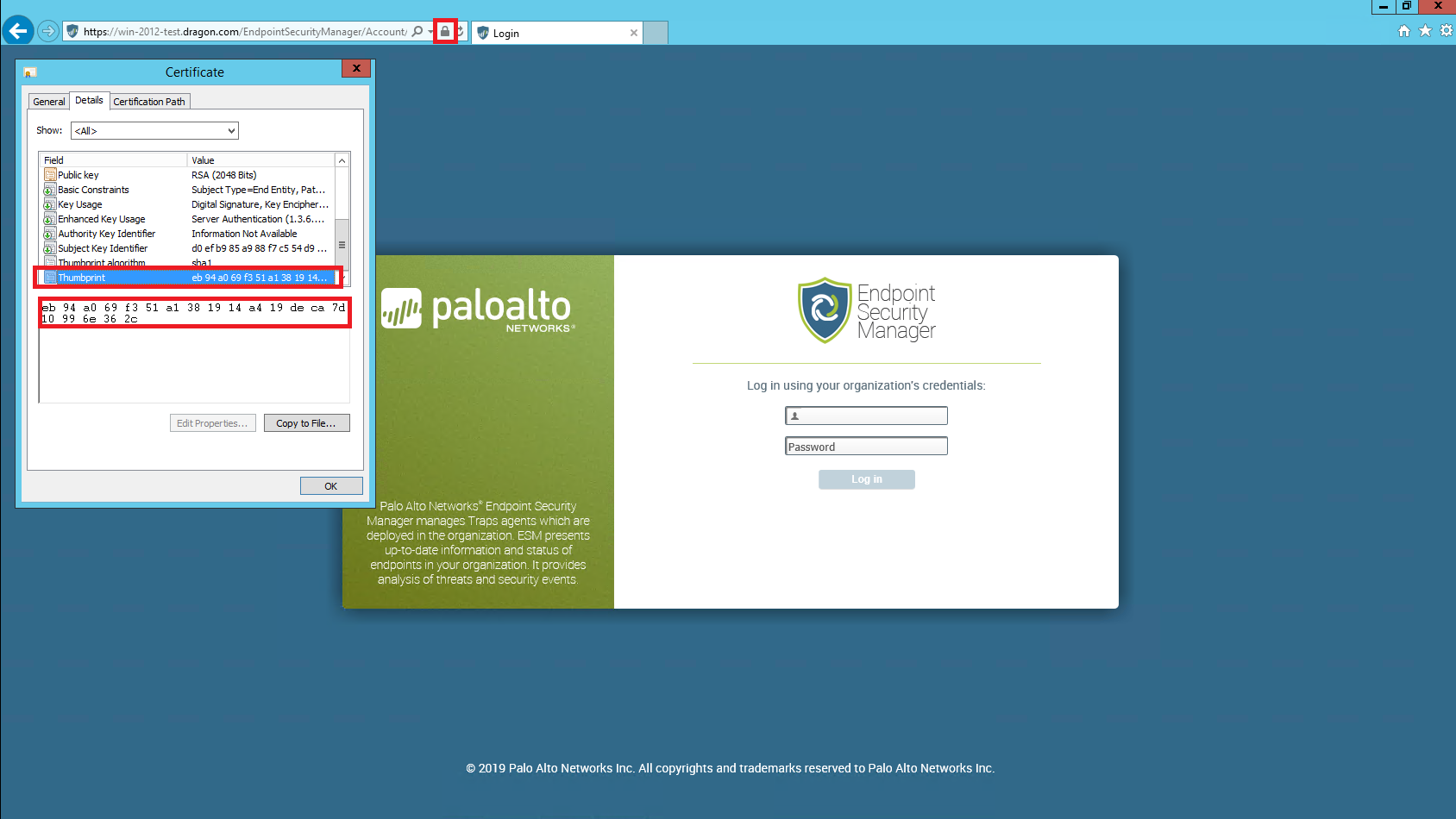Screen dimensions: 1456x819
Task: Click the 2019 Palo Alto Networks copyright text
Action: (x=730, y=768)
